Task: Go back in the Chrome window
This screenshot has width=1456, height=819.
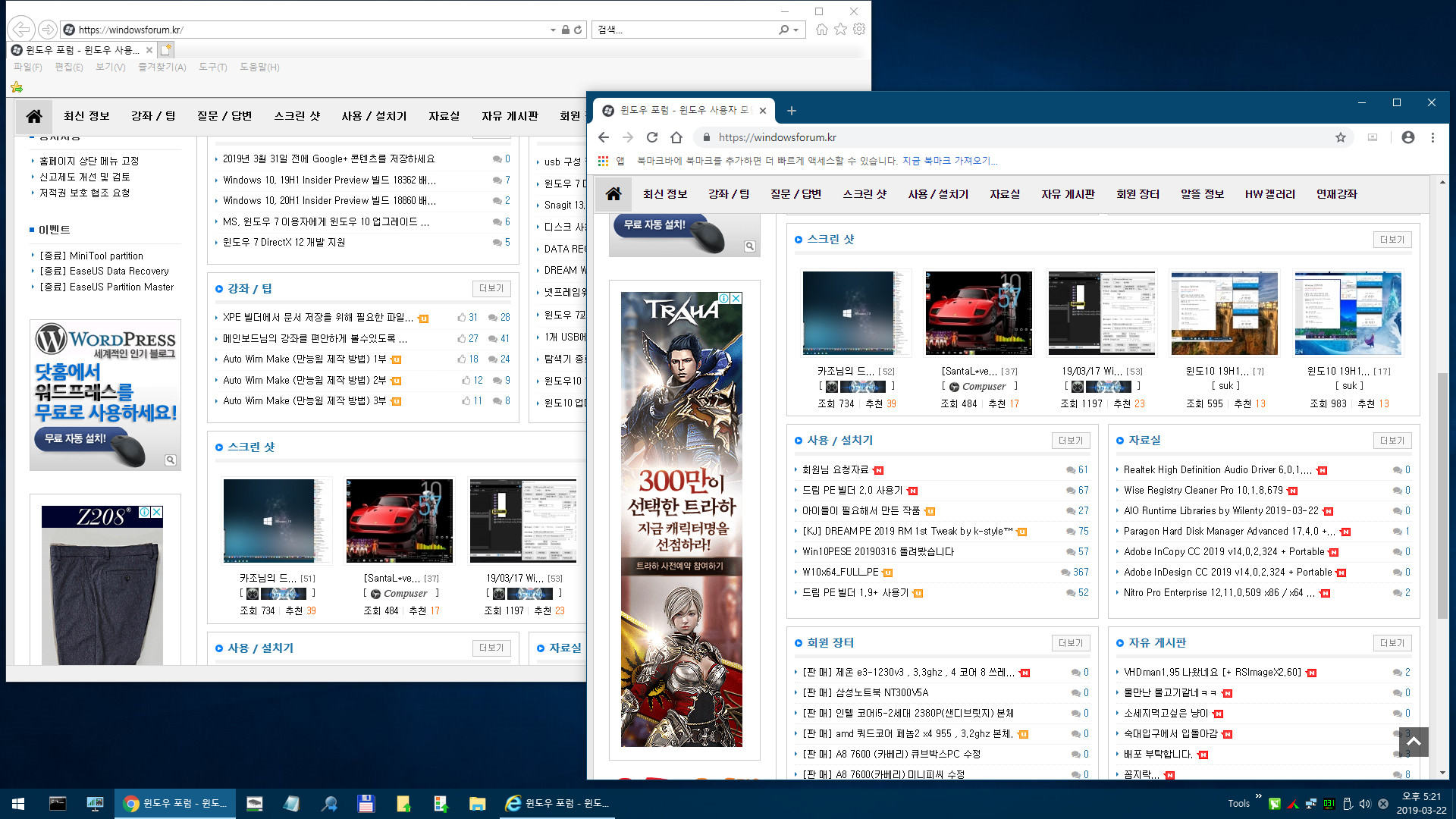Action: [x=604, y=137]
